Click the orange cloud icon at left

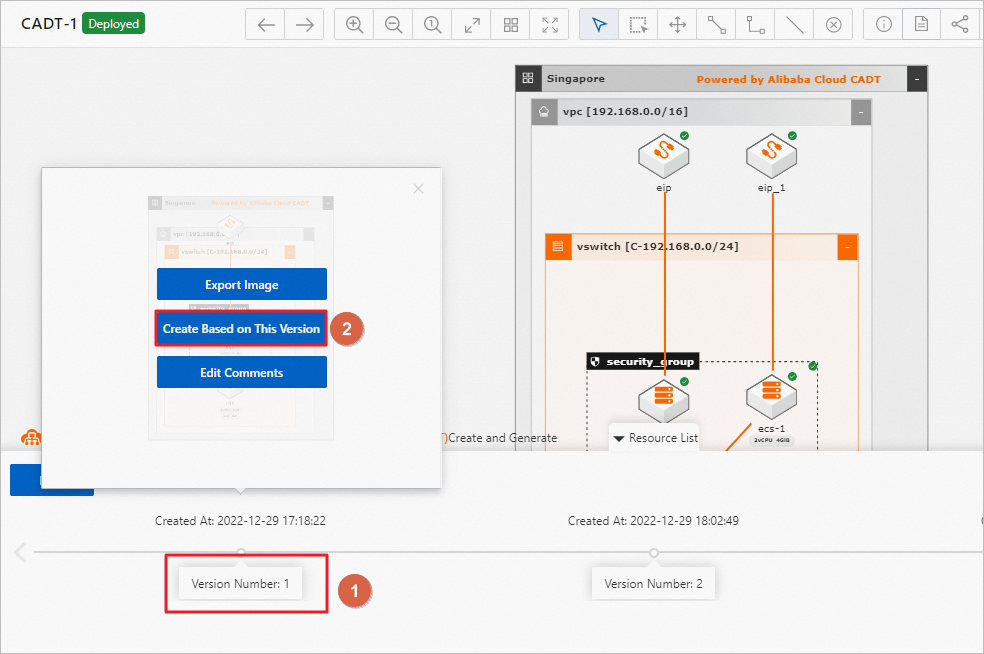click(31, 437)
